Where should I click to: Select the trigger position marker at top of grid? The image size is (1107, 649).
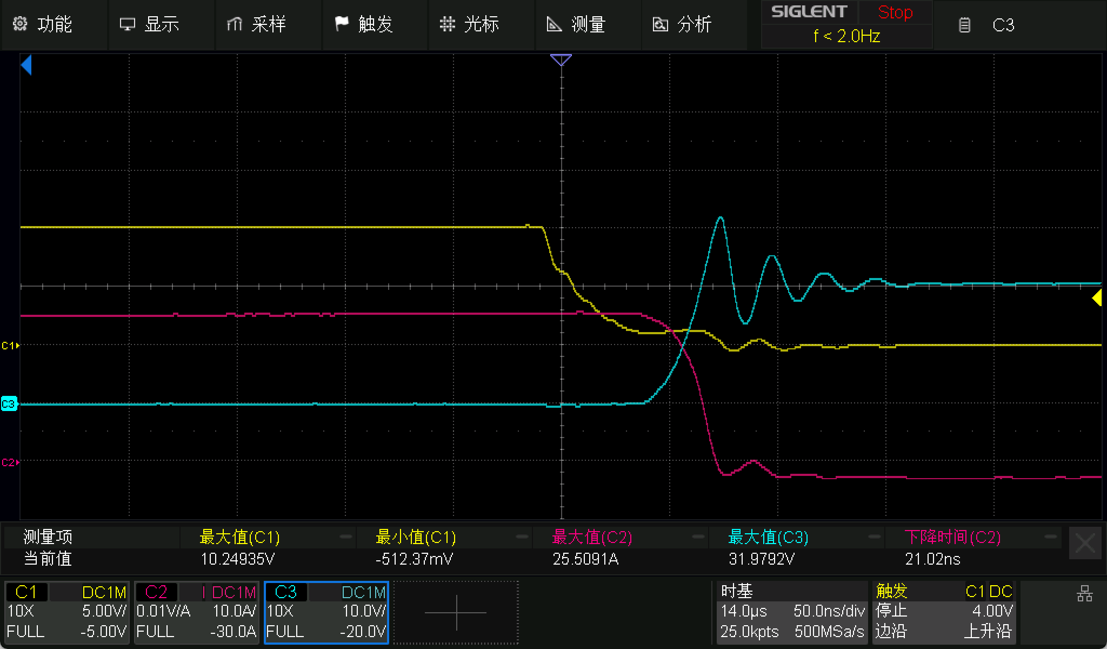coord(561,60)
